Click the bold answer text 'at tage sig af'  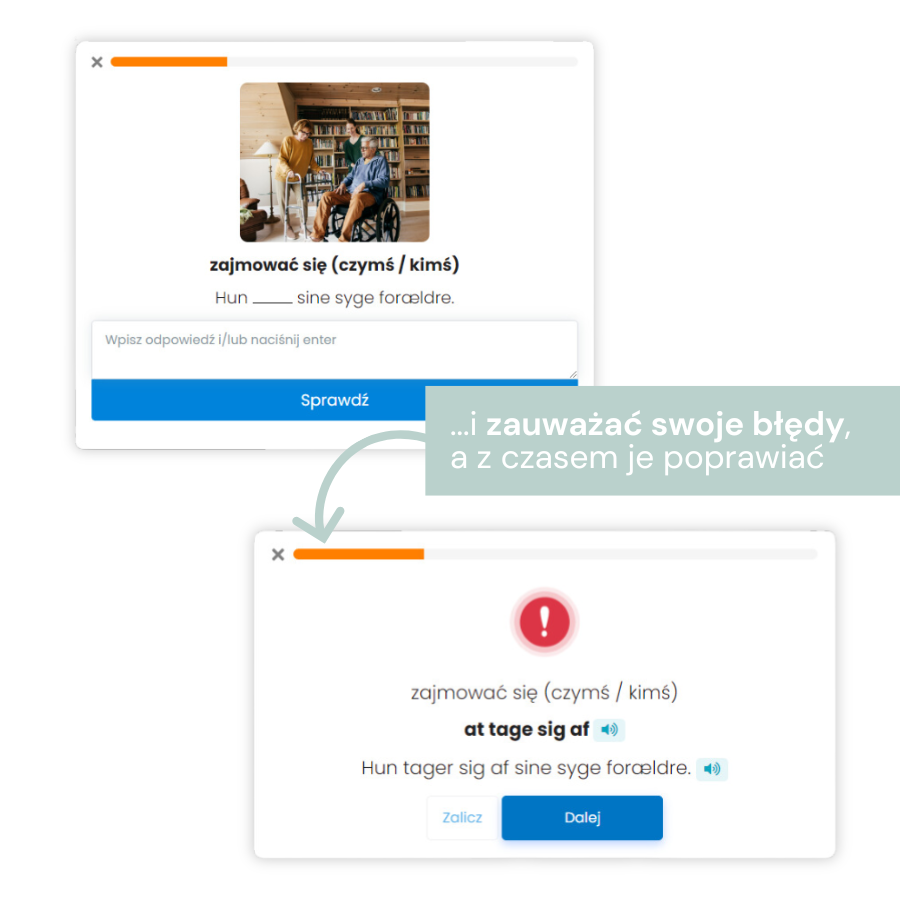[x=526, y=730]
